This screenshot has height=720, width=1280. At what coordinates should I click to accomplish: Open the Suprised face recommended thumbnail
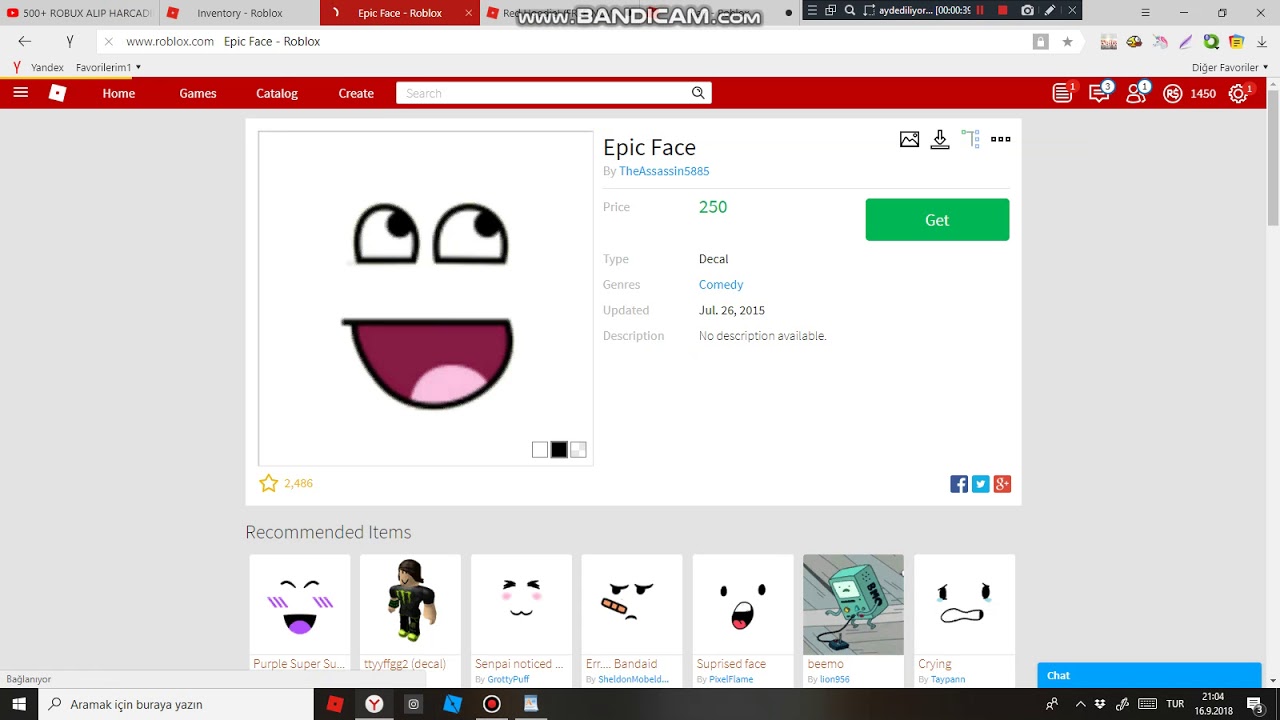pyautogui.click(x=743, y=605)
